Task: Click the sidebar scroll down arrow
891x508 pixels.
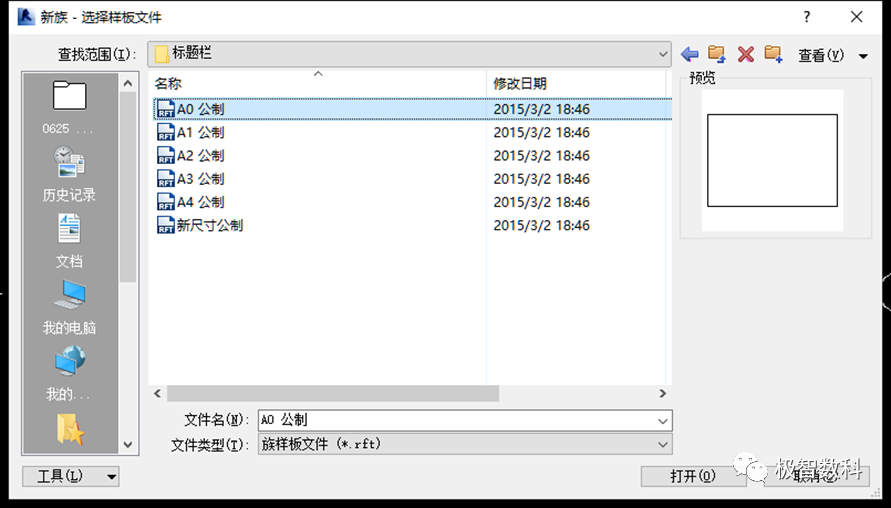Action: click(x=128, y=445)
